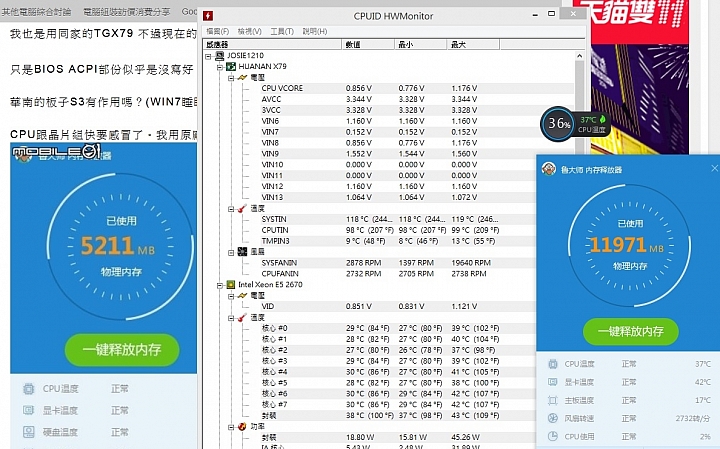The width and height of the screenshot is (720, 449).
Task: Click the 硬盘温度 disk icon in the left panel
Action: (x=28, y=432)
